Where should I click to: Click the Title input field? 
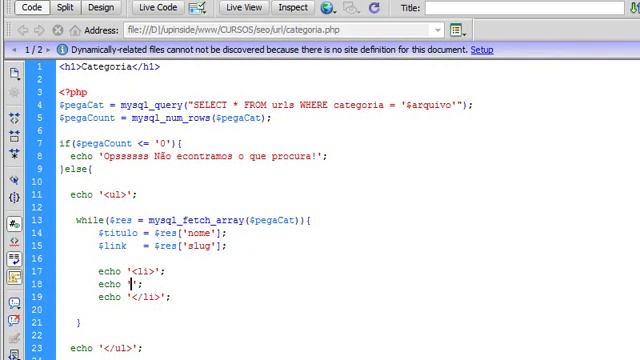pyautogui.click(x=524, y=8)
